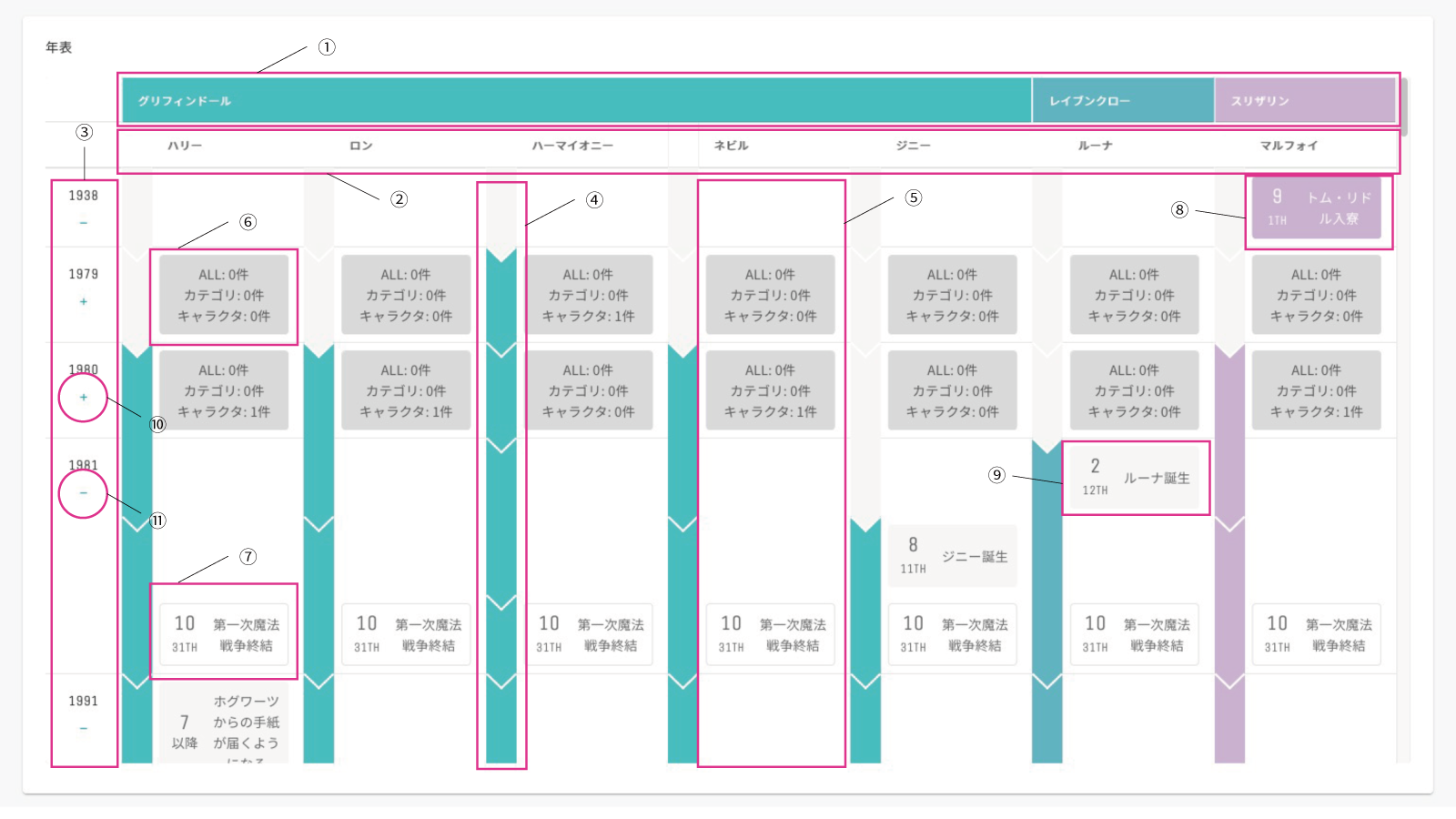Screen dimensions: 1456x819
Task: Open ルーナ's 1979 summary card
Action: (1134, 295)
